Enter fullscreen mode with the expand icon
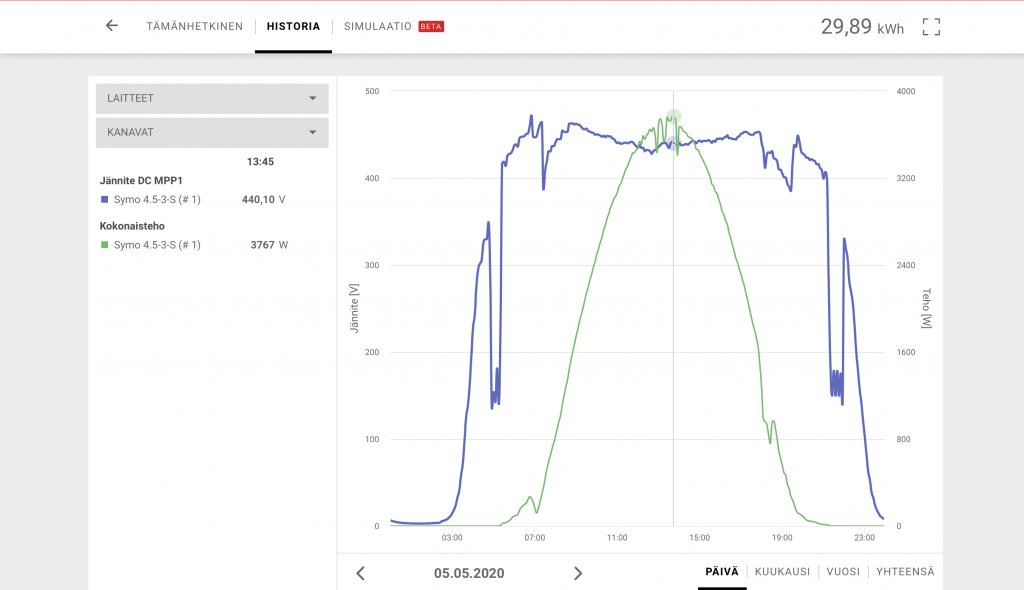This screenshot has width=1024, height=590. pos(931,27)
